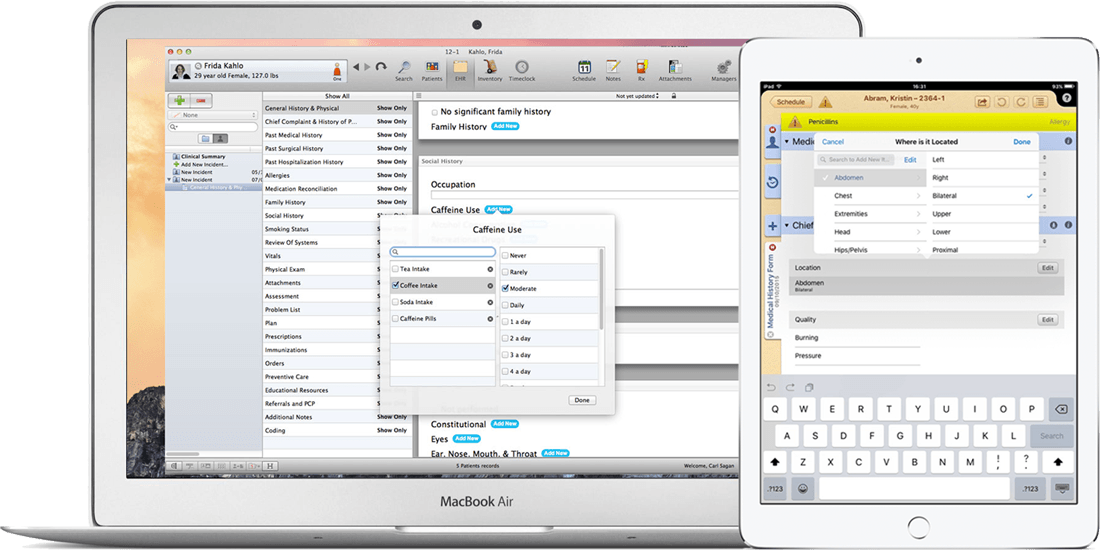Remove Caffeine Pills with its x icon

[490, 318]
